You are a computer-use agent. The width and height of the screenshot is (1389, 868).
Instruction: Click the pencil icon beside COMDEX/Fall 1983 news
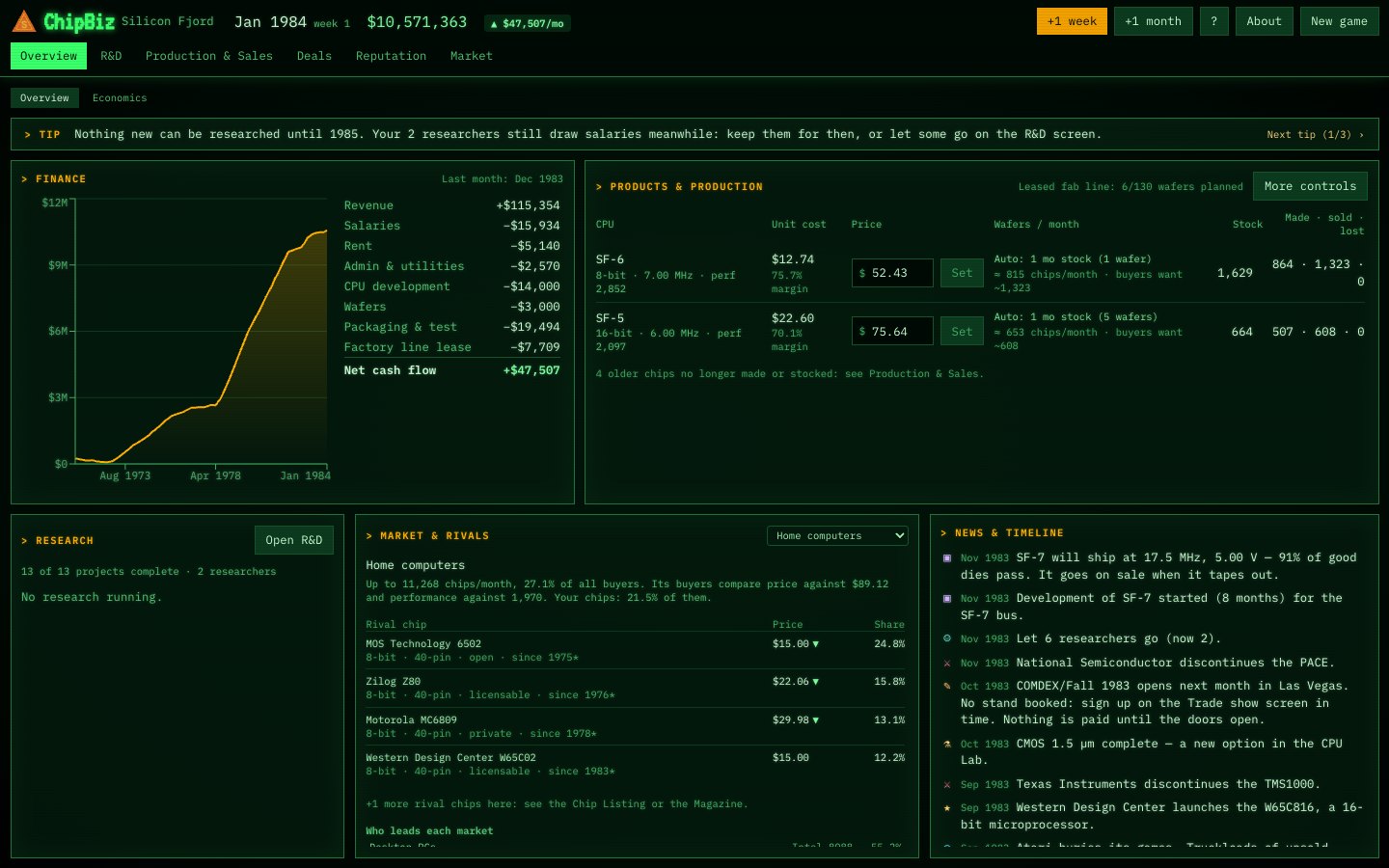pyautogui.click(x=947, y=687)
